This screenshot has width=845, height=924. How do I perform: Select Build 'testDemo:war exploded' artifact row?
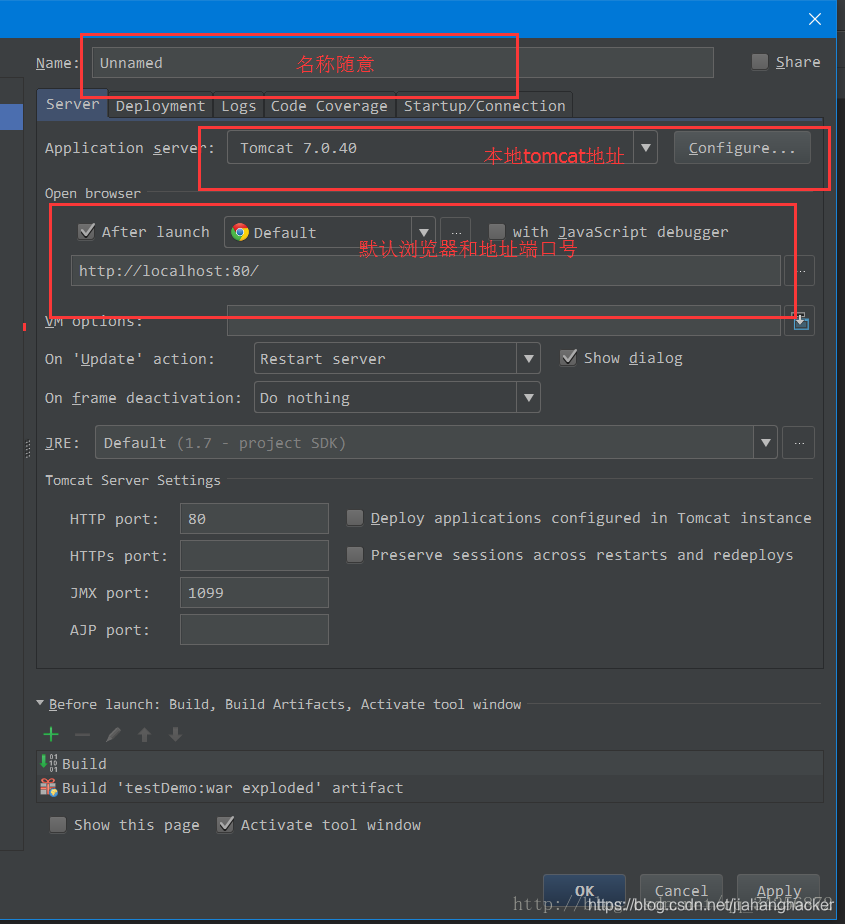pyautogui.click(x=430, y=788)
